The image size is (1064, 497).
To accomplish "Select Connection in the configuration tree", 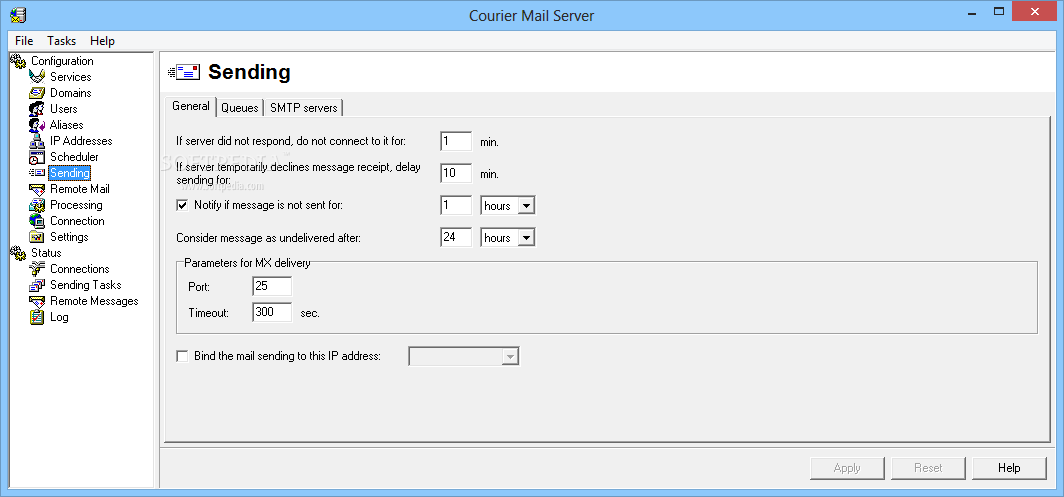I will [77, 221].
